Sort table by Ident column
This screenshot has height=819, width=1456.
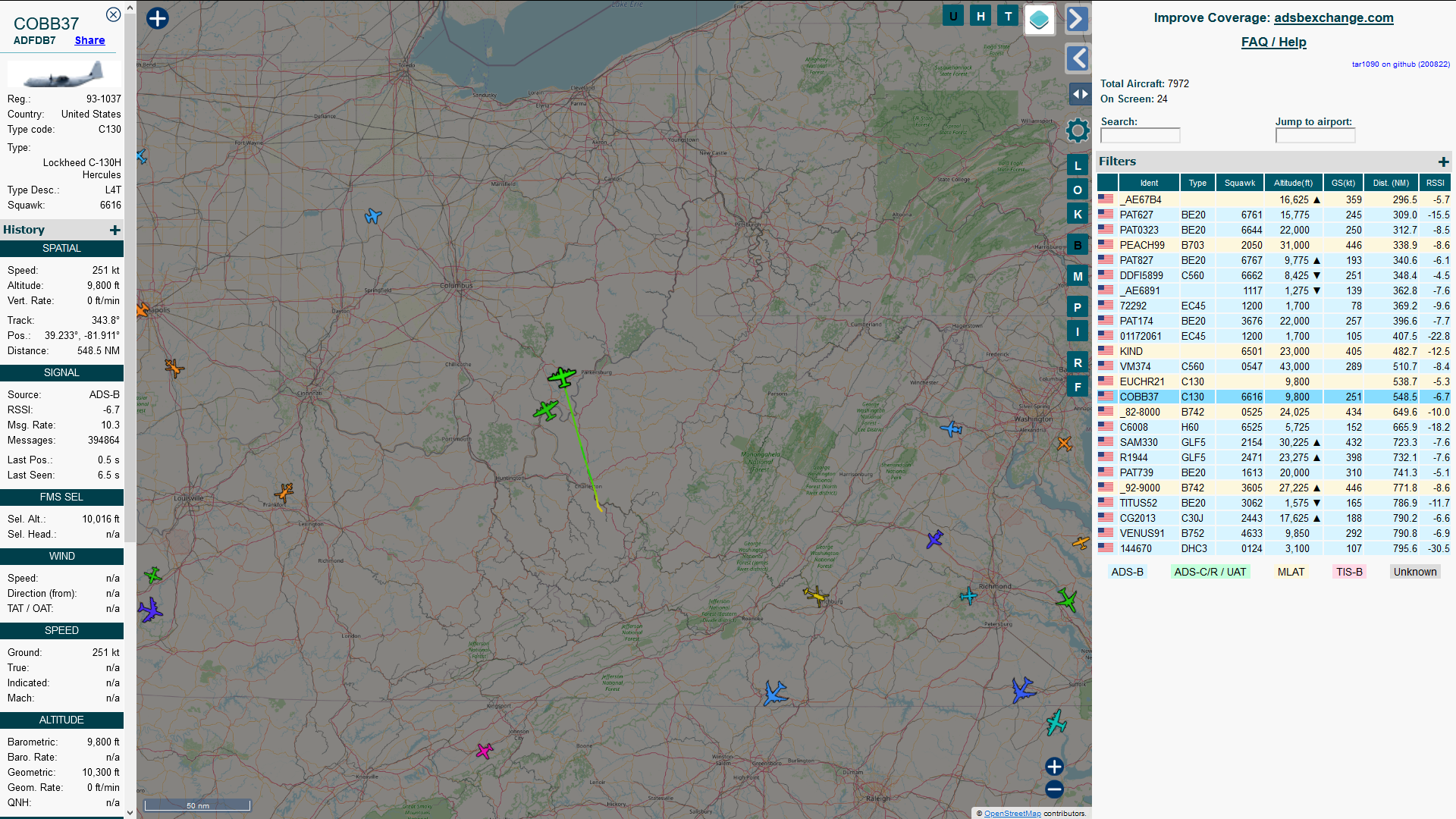[1149, 183]
